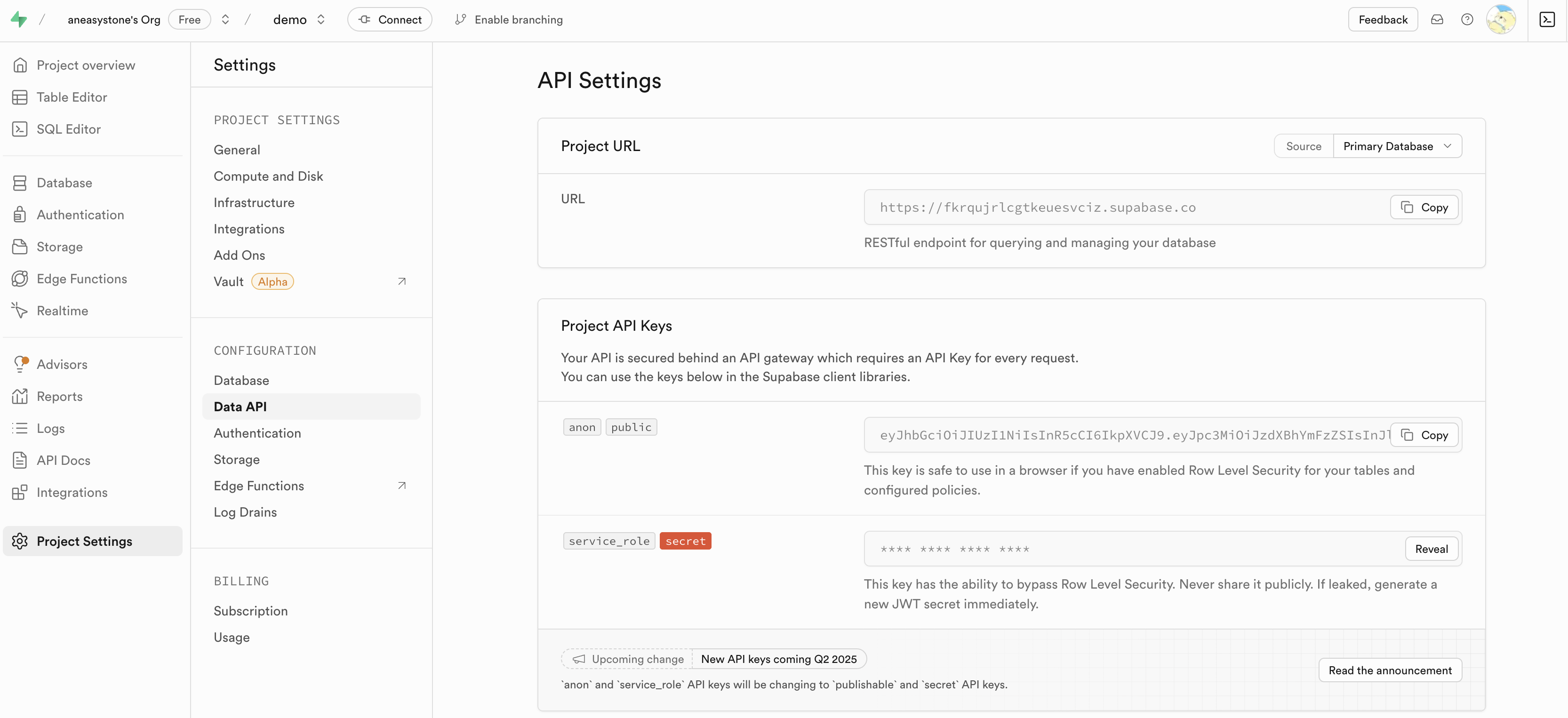
Task: Click the Edge Functions globe icon
Action: 20,279
